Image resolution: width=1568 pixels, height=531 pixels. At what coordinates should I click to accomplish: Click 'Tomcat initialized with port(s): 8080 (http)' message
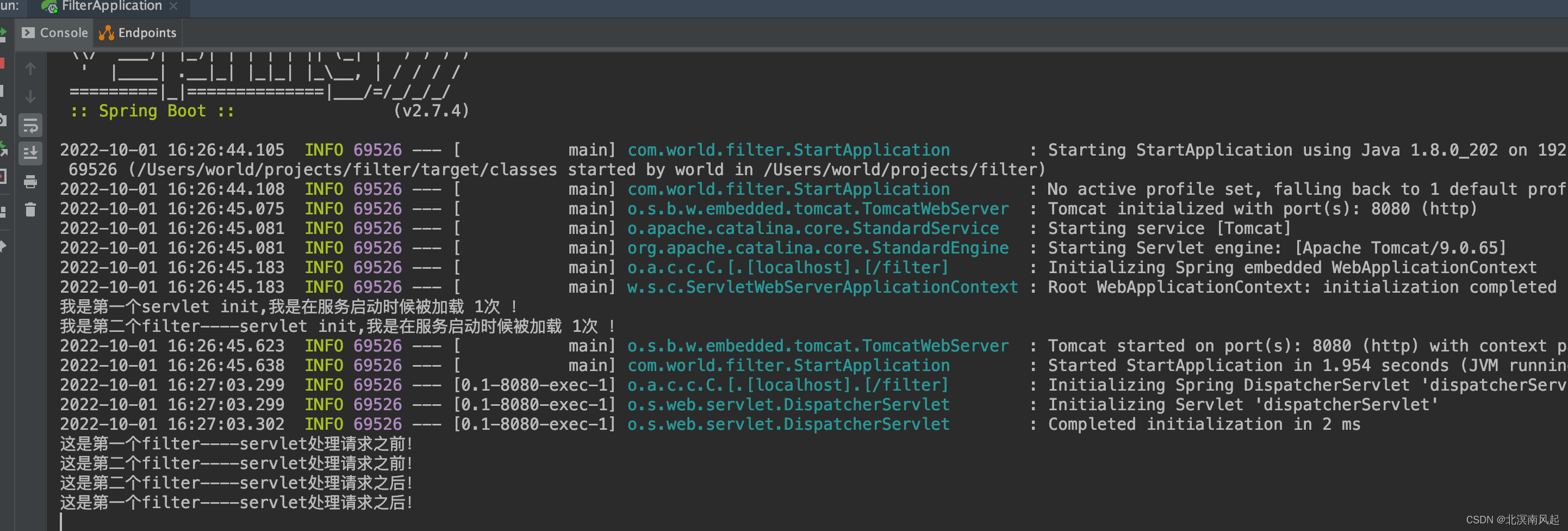[x=1262, y=209]
